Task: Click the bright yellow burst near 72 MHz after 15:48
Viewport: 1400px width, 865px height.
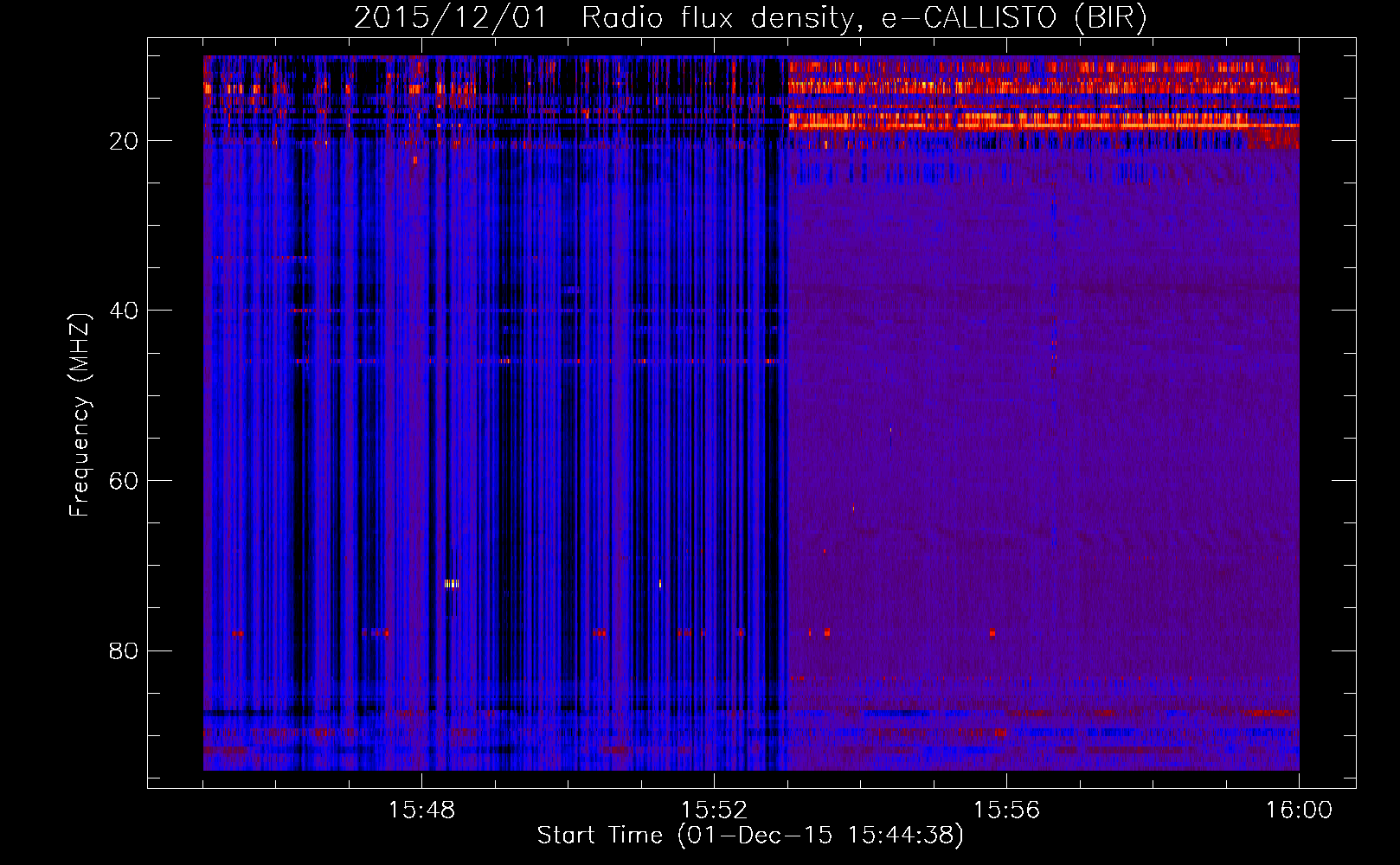Action: coord(451,584)
